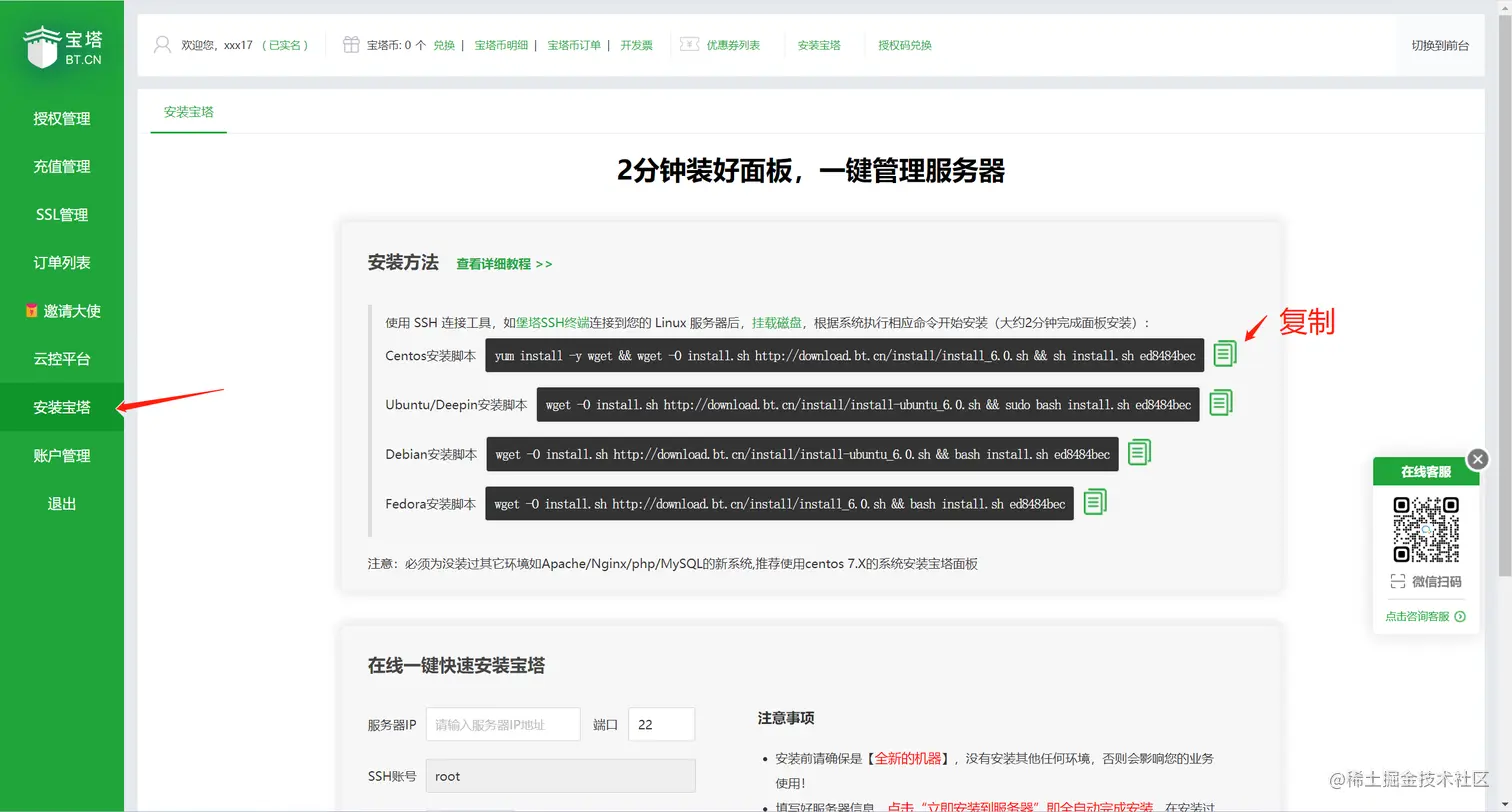Select 安装宝塔 in the sidebar

pyautogui.click(x=62, y=407)
